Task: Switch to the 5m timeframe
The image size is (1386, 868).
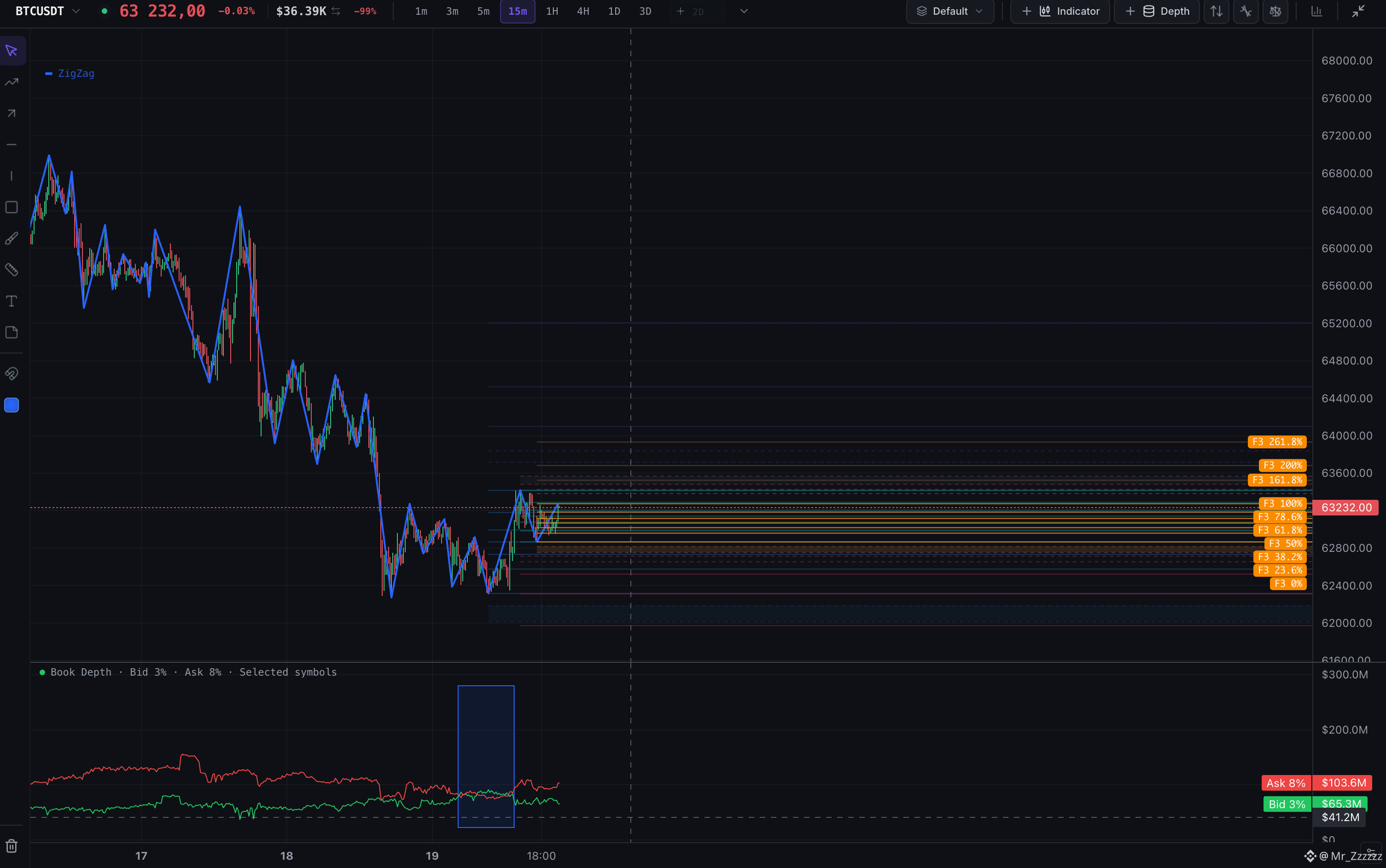Action: [x=483, y=11]
